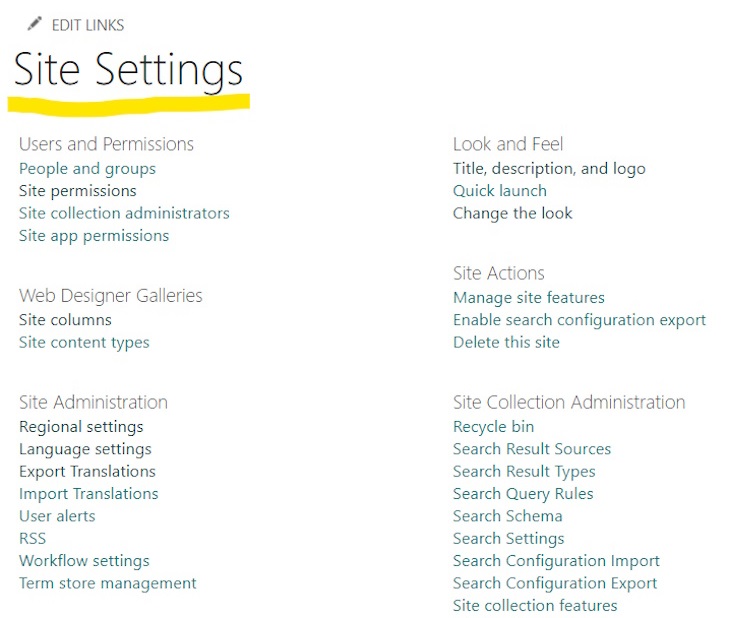Viewport: 752px width, 618px height.
Task: Open Site app permissions
Action: click(x=94, y=236)
